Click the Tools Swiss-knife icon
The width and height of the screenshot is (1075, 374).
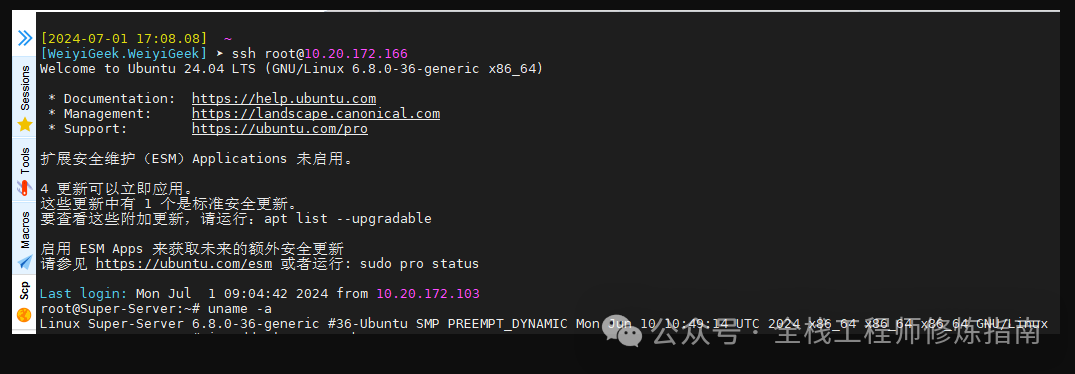pyautogui.click(x=25, y=186)
